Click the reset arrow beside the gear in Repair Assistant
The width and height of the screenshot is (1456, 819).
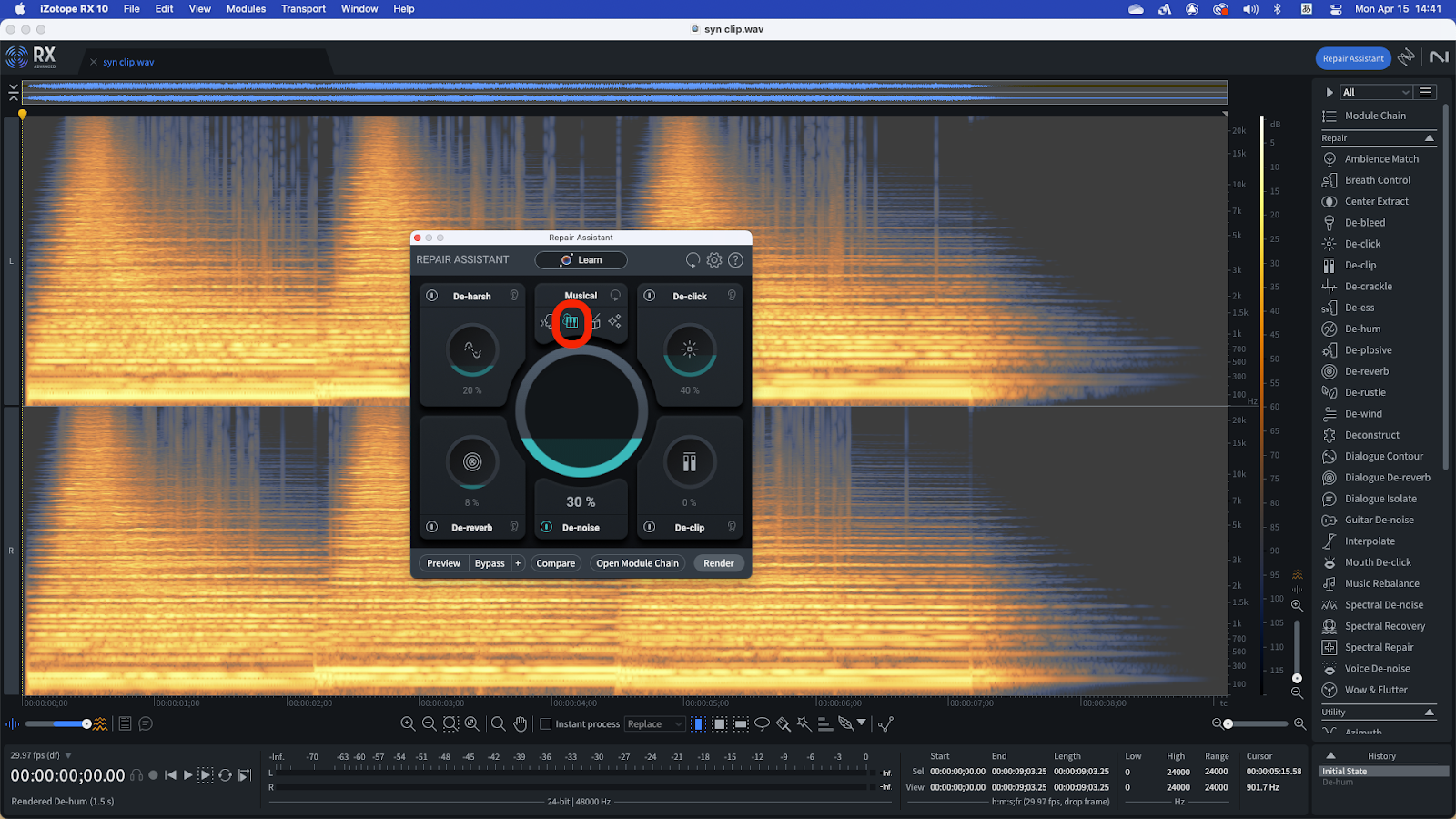[693, 260]
